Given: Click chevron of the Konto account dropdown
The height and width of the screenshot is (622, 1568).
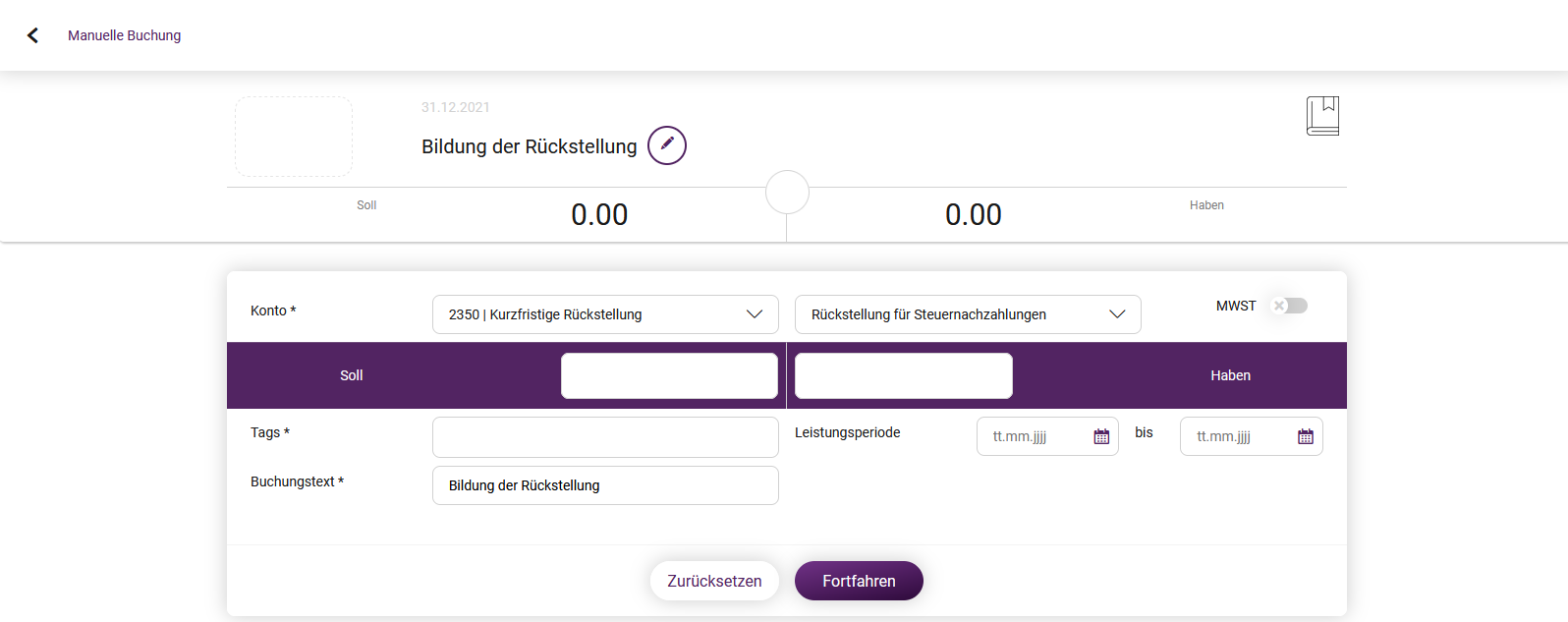Looking at the screenshot, I should [755, 314].
